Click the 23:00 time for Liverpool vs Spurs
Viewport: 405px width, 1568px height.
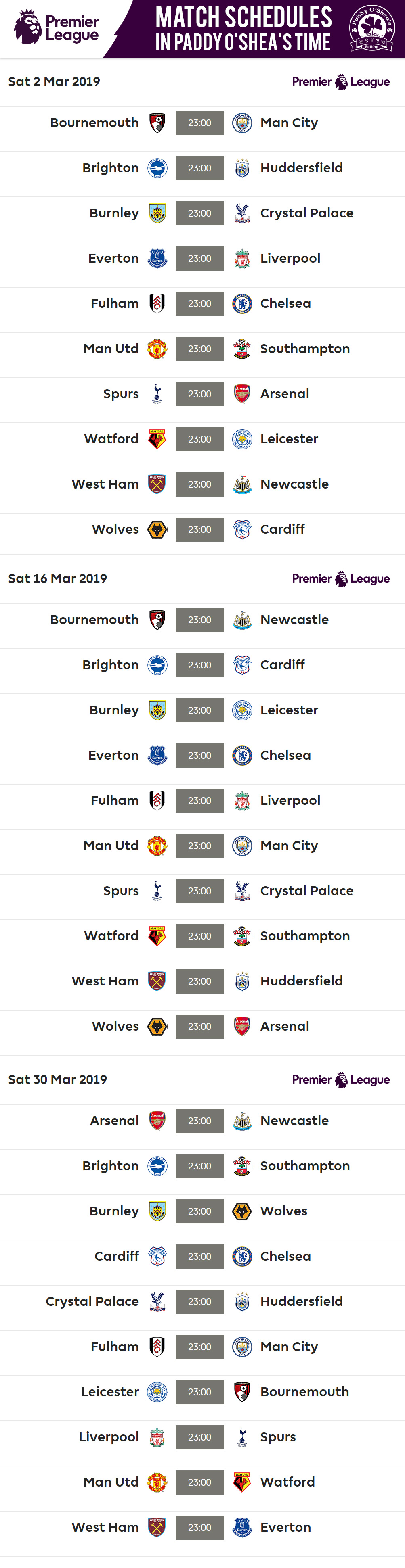(x=200, y=1437)
